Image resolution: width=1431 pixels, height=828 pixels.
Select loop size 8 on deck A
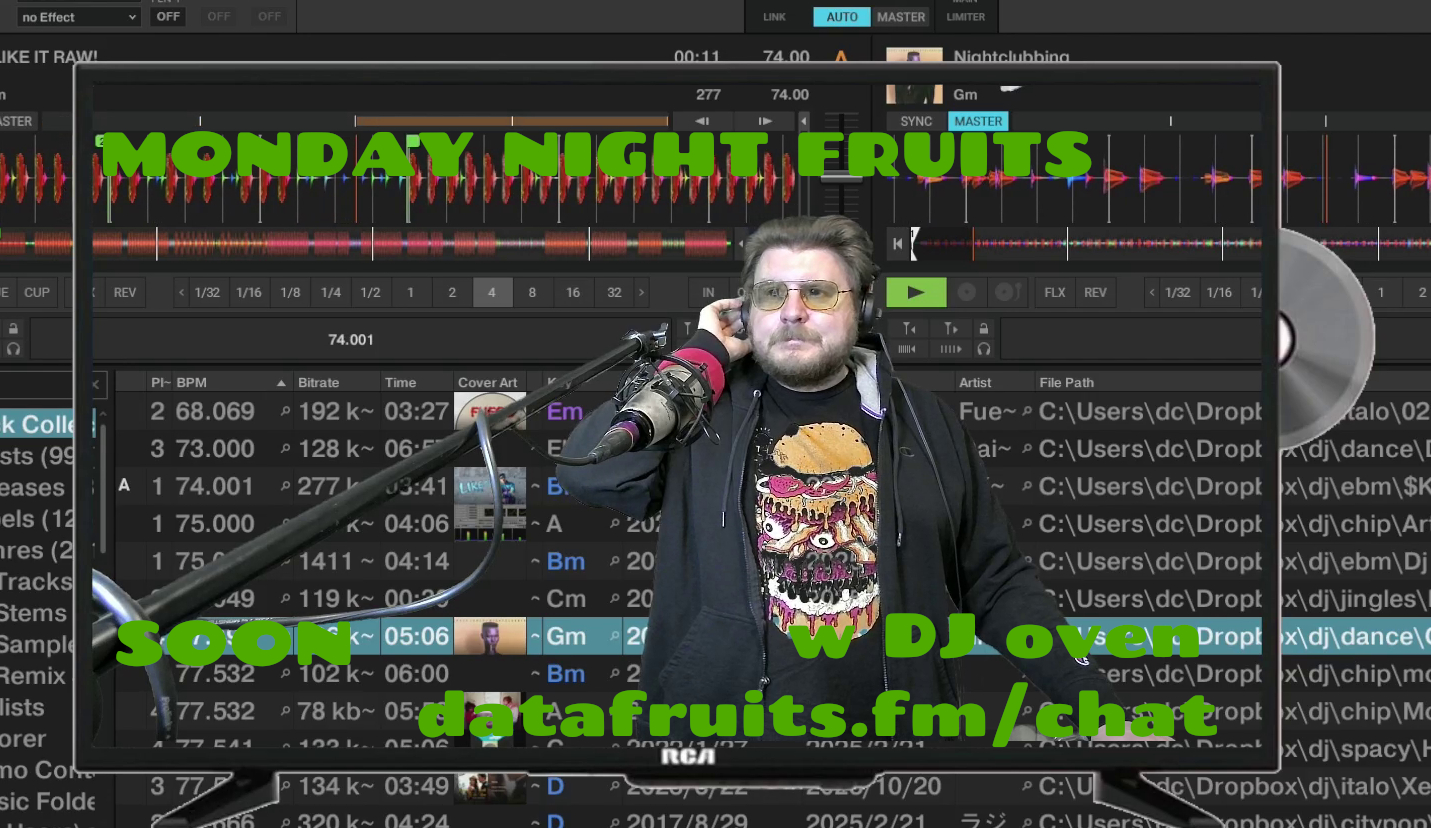[x=532, y=293]
